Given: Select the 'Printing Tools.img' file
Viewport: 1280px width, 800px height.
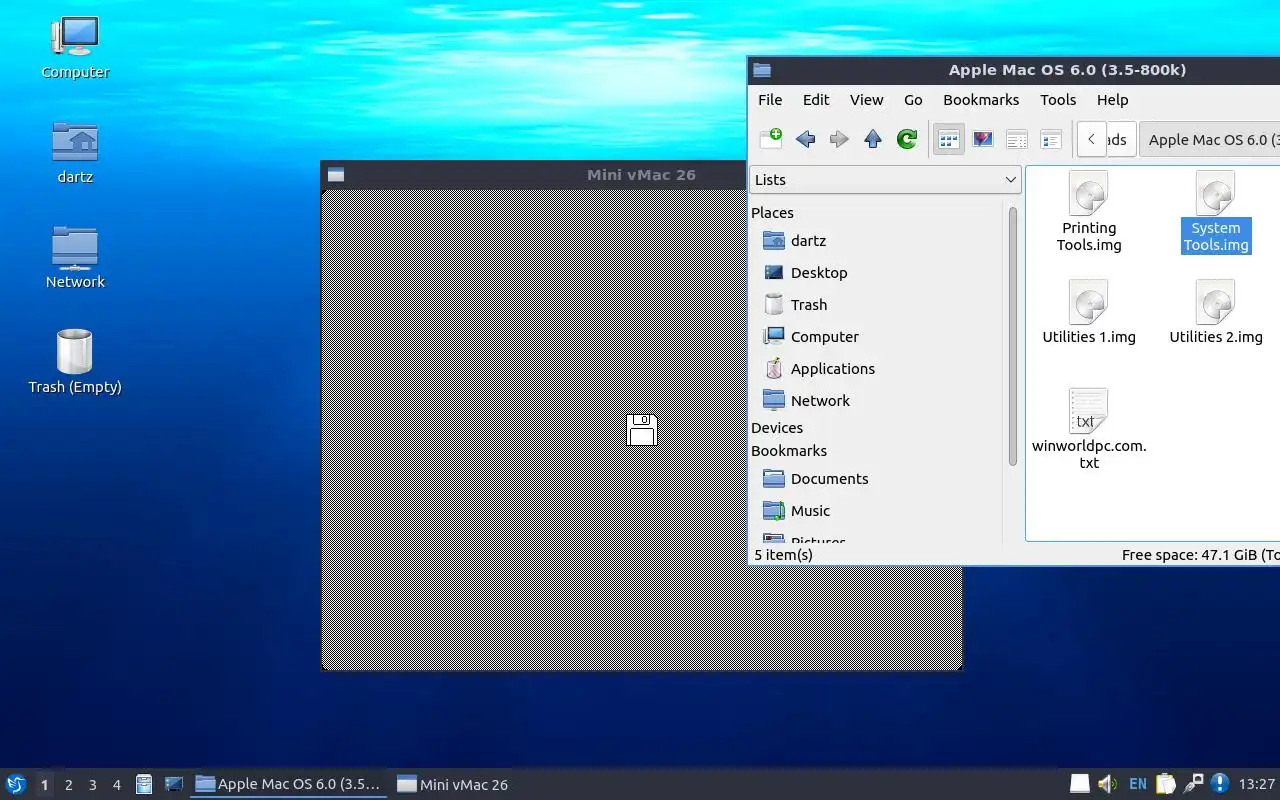Looking at the screenshot, I should tap(1089, 211).
